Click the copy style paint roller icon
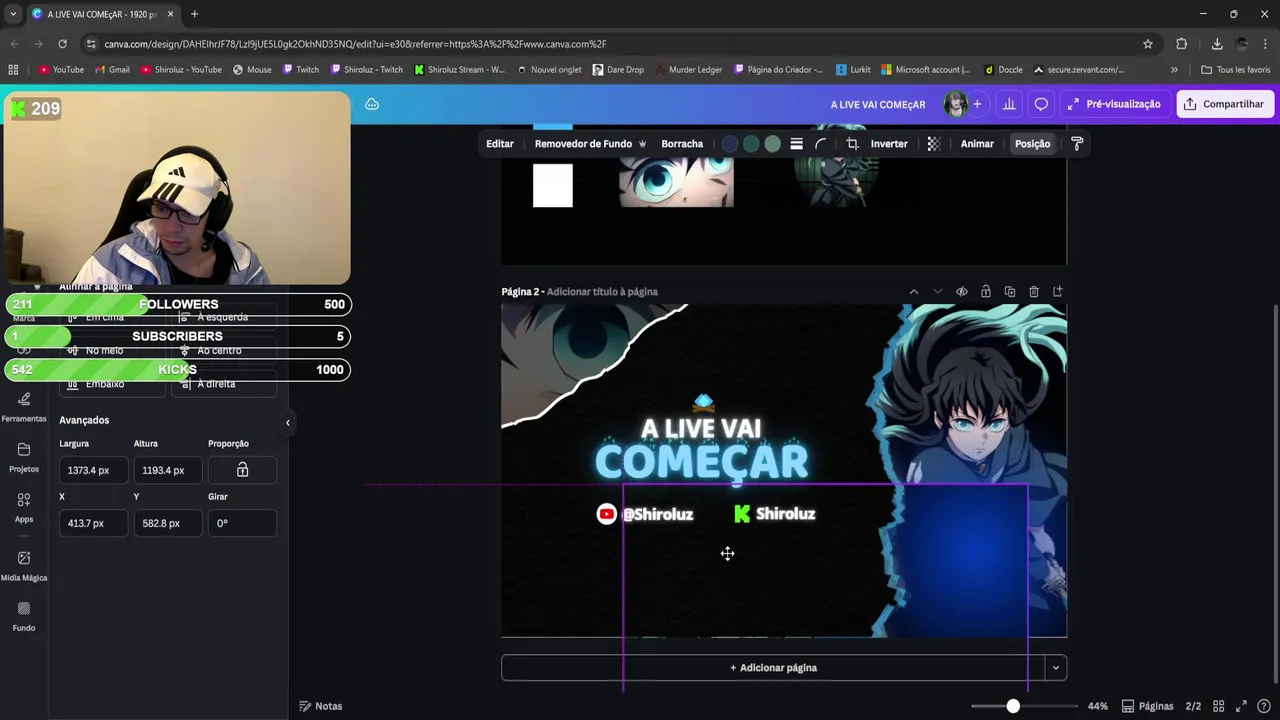This screenshot has width=1280, height=720. point(1077,144)
